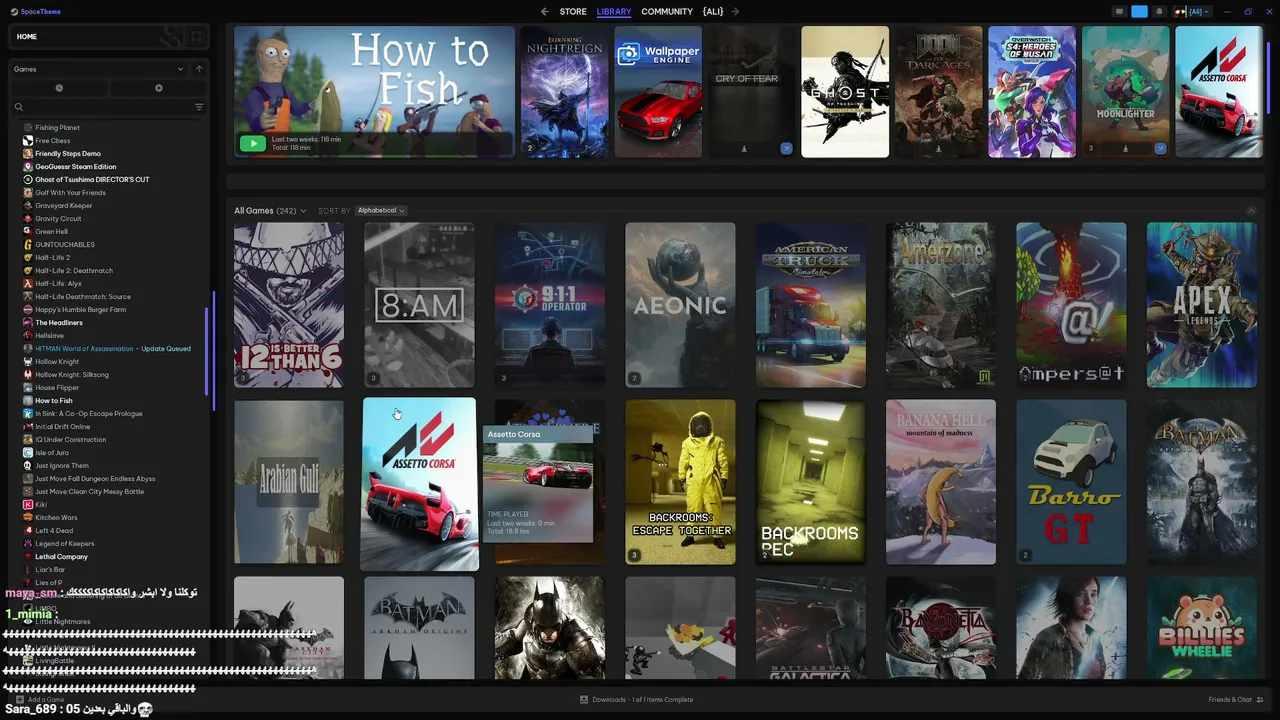The width and height of the screenshot is (1280, 720).
Task: Open collections grid view icon
Action: coord(196,37)
